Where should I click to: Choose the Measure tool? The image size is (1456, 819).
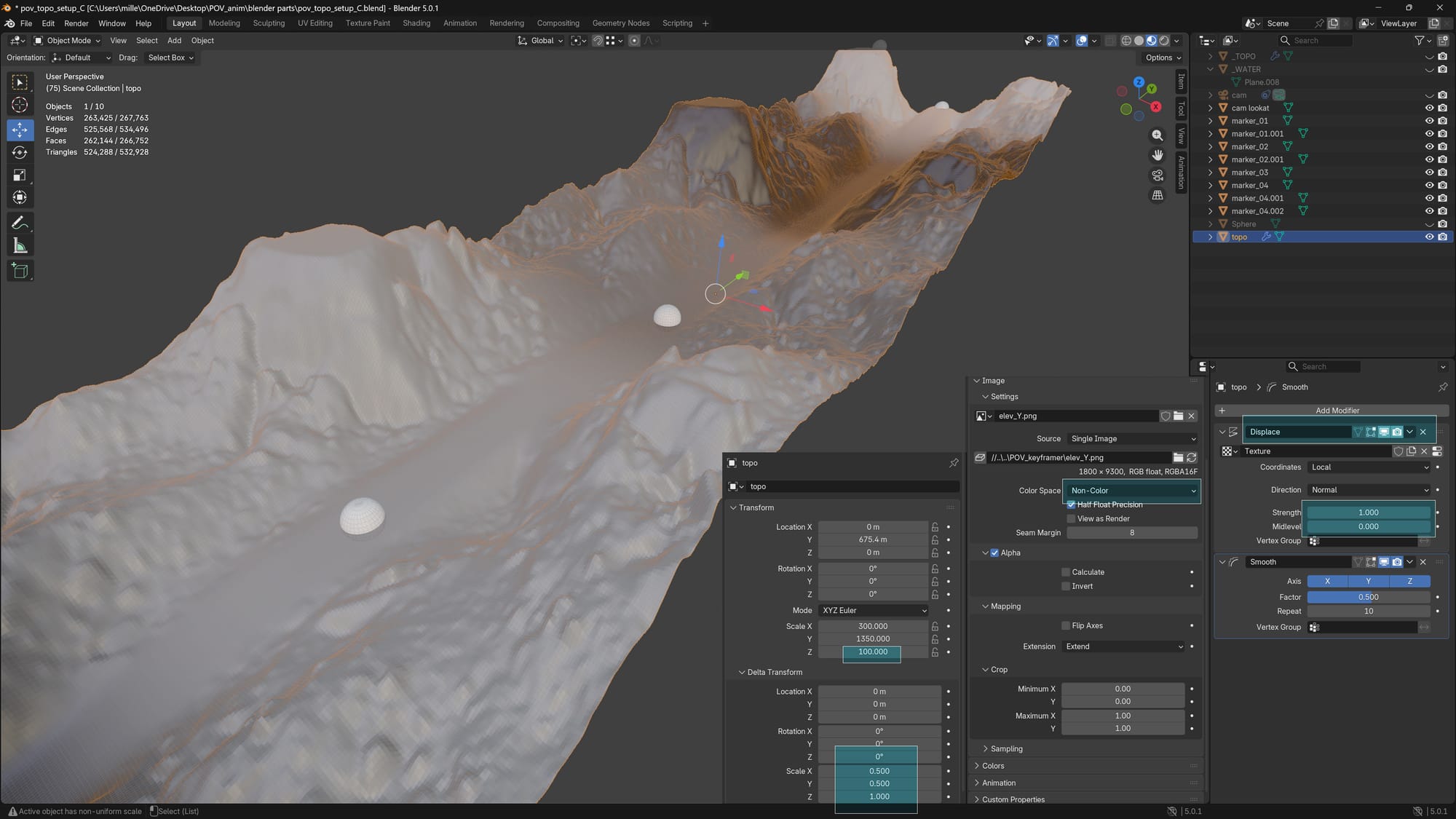point(20,246)
